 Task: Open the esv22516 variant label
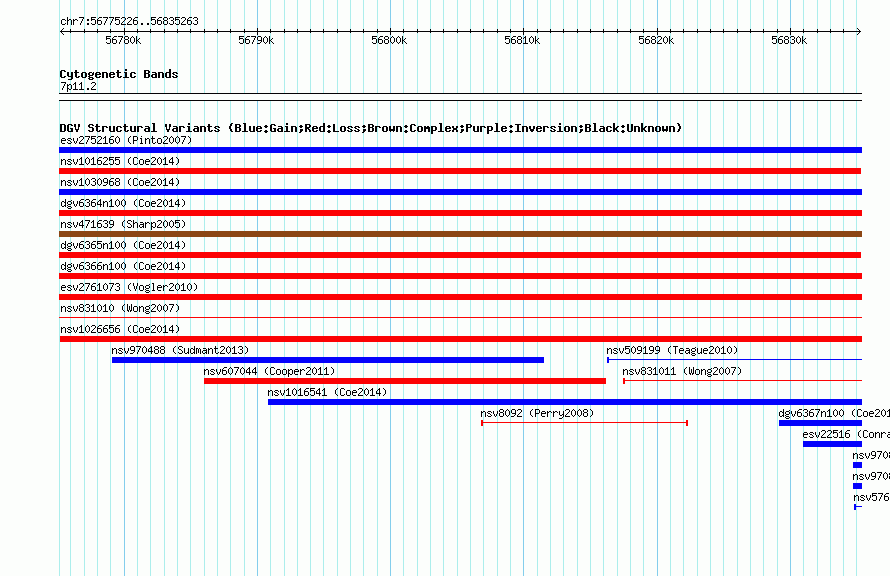[846, 434]
